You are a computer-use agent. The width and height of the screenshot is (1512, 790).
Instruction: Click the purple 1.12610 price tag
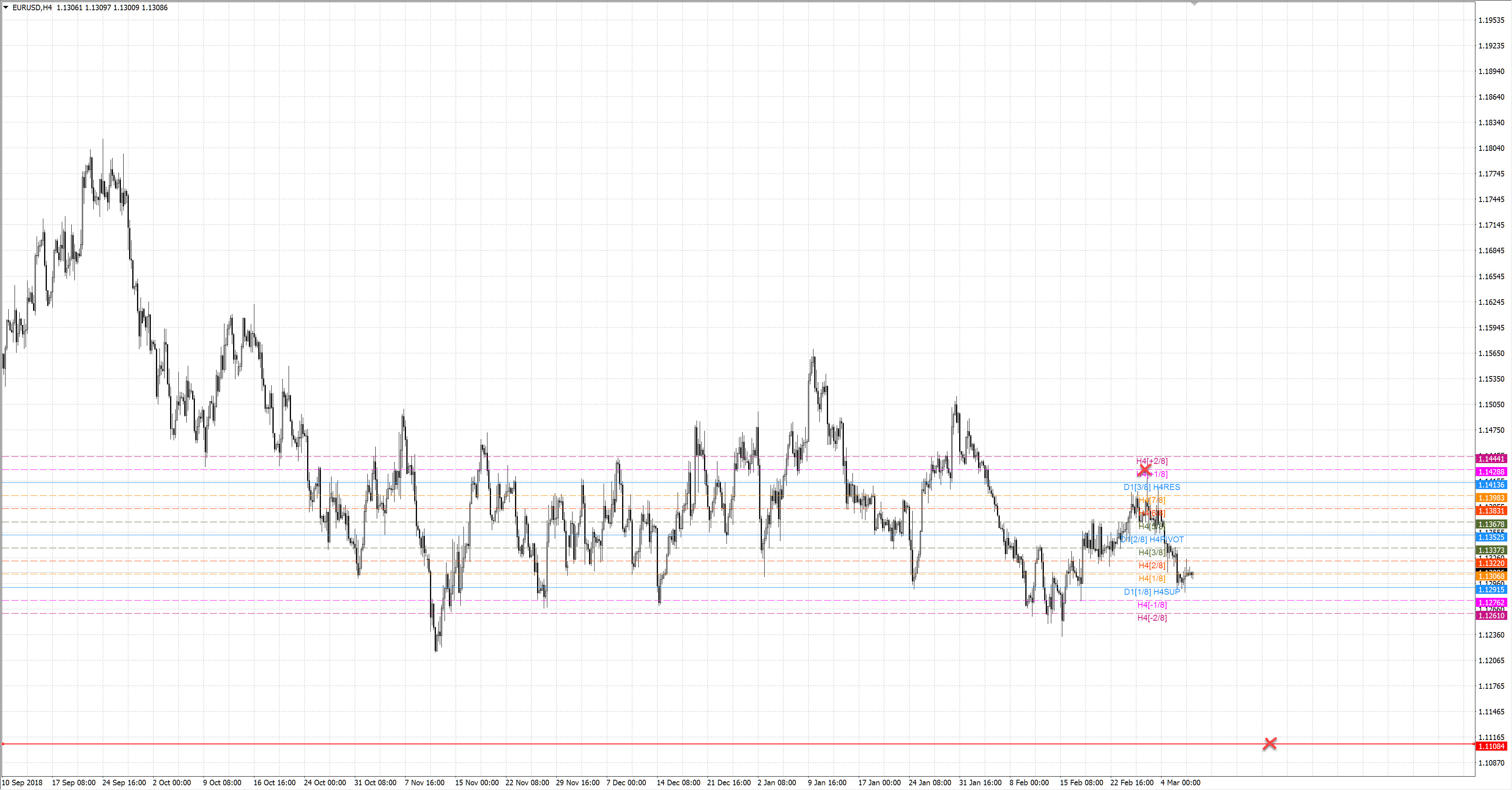[1491, 616]
